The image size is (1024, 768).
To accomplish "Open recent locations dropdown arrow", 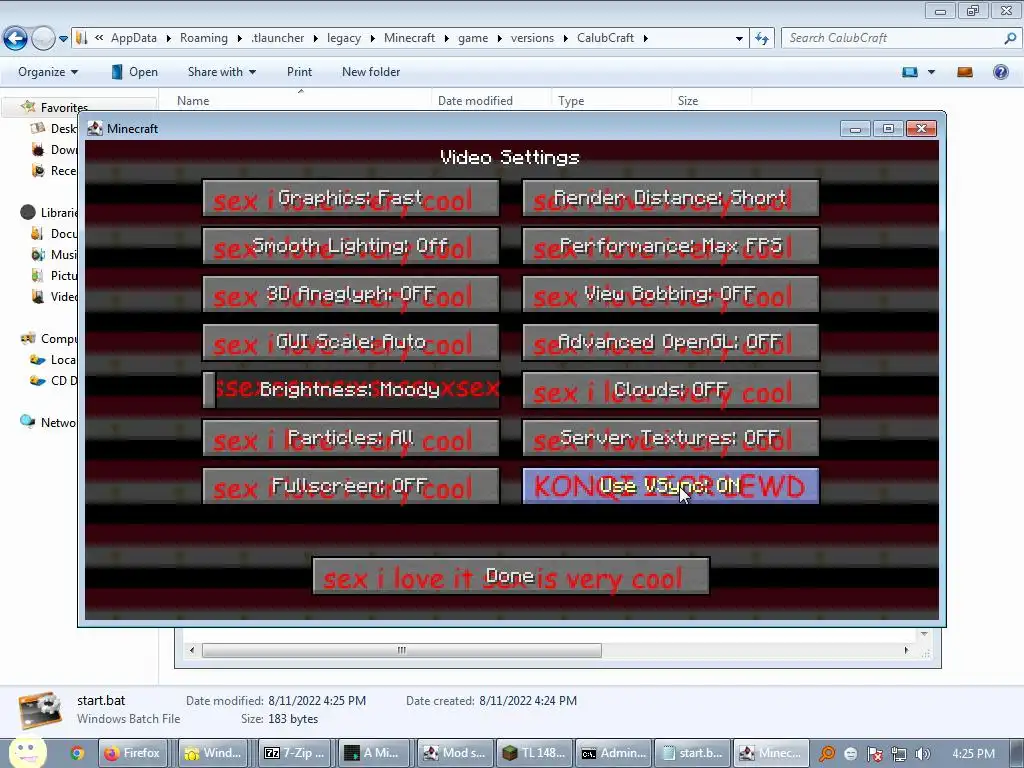I will point(63,39).
